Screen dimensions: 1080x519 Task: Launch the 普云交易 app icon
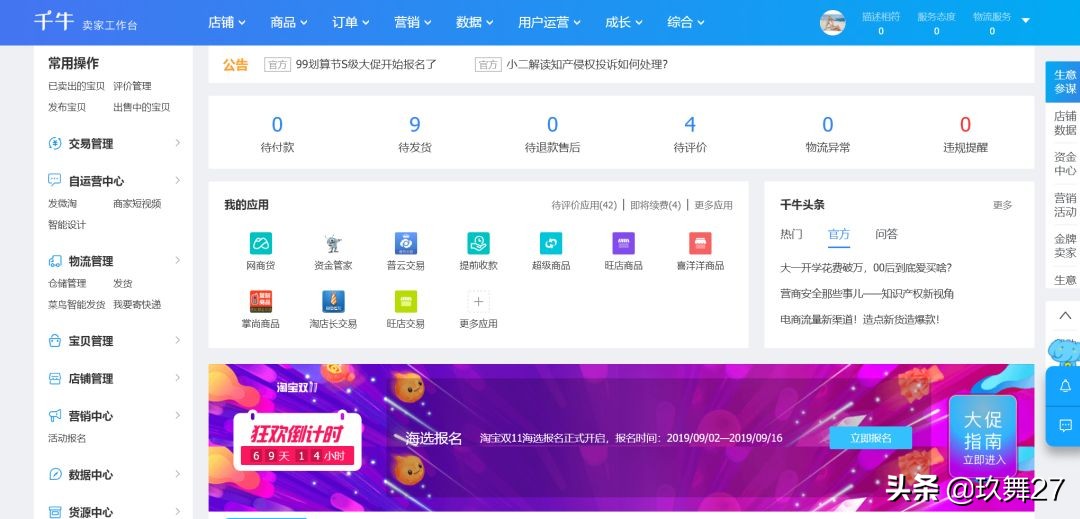tap(406, 243)
